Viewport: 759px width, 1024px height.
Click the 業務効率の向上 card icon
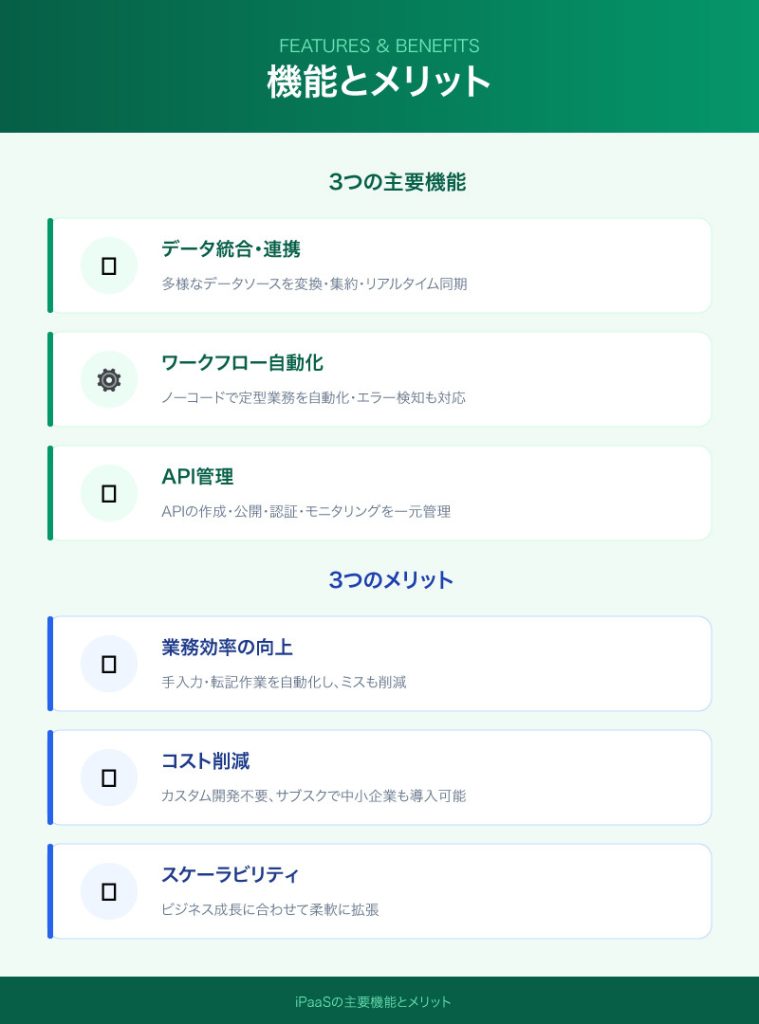point(109,664)
